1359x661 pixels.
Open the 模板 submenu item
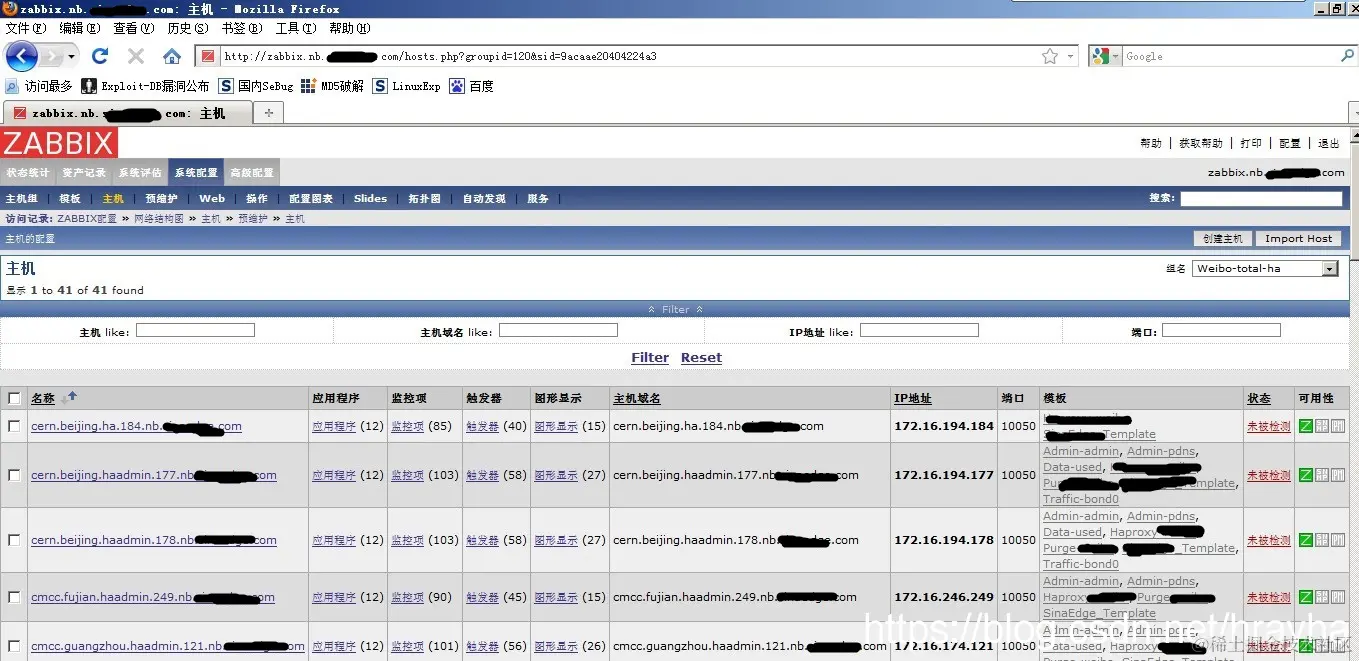coord(70,198)
